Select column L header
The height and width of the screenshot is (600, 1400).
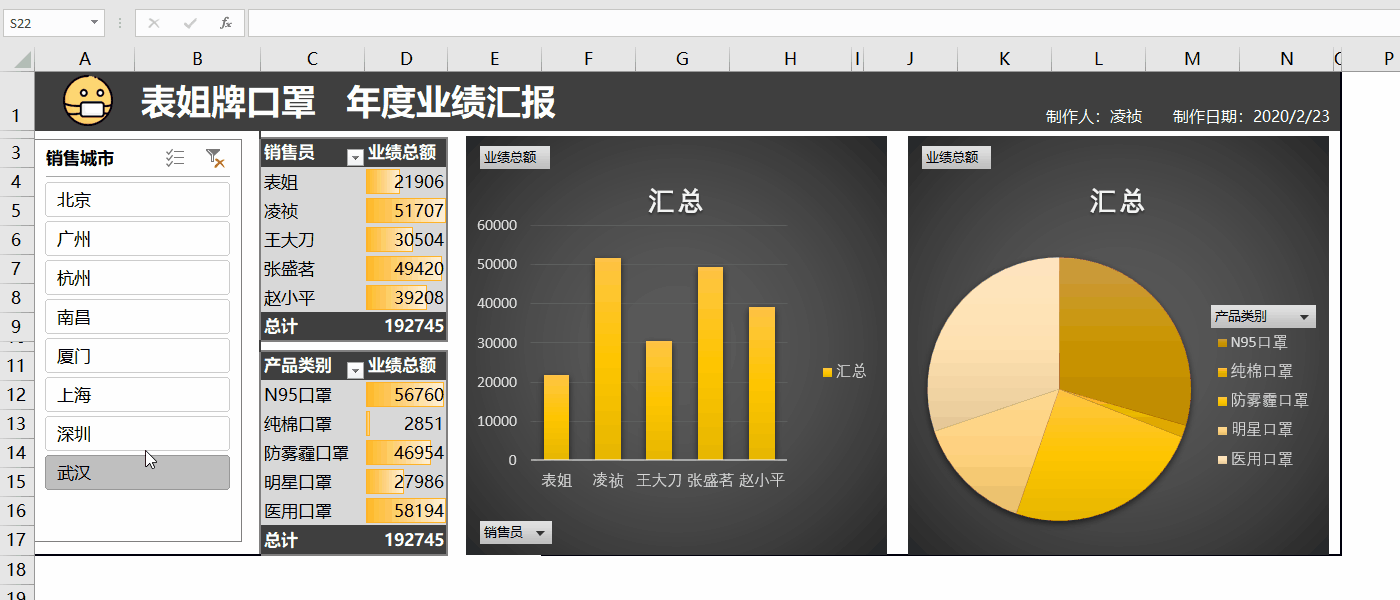1098,60
